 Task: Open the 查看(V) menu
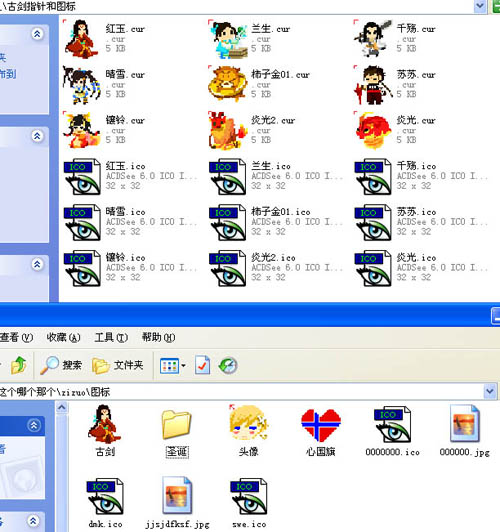[16, 337]
